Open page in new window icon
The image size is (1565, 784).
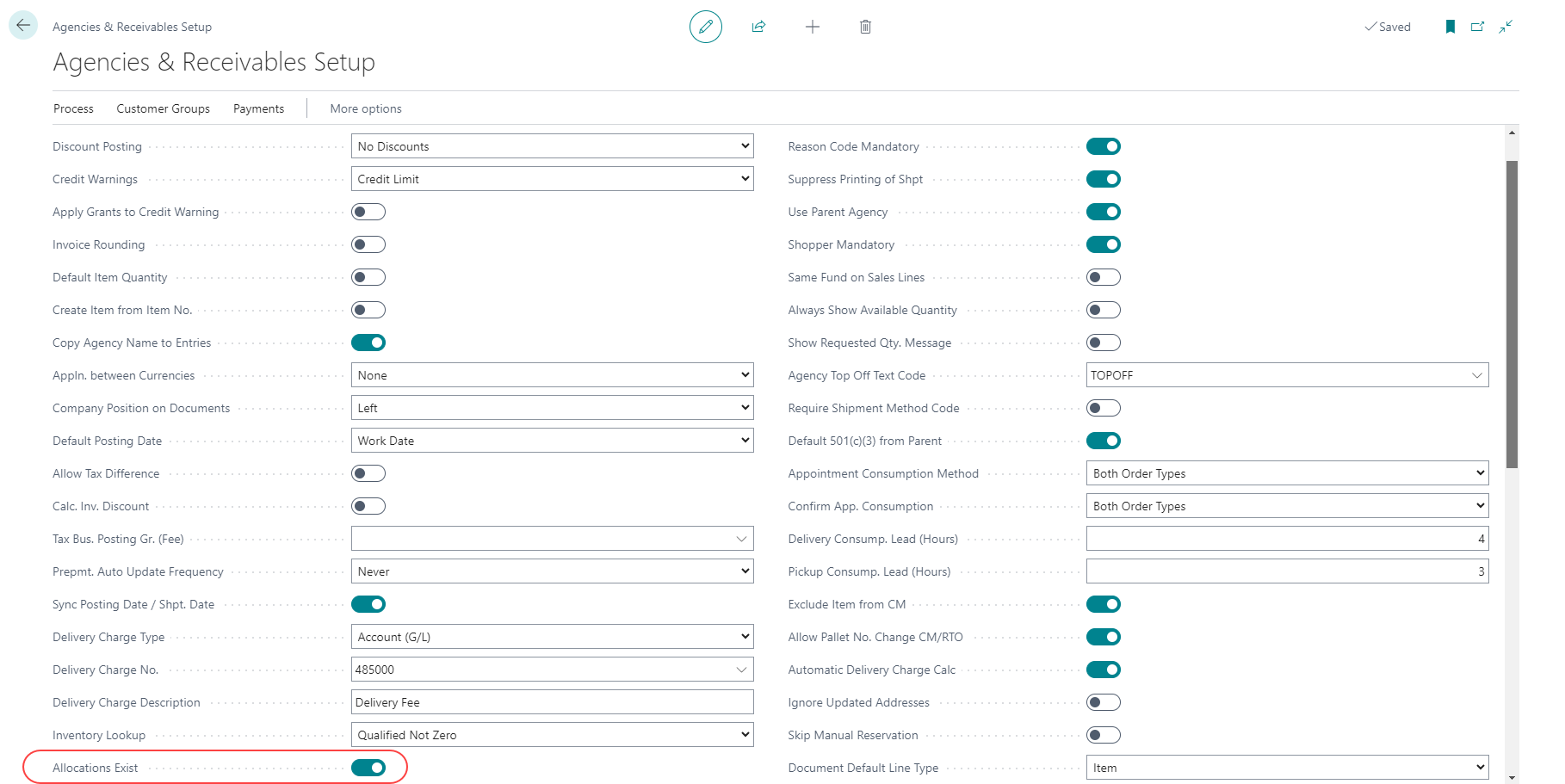click(x=1477, y=27)
